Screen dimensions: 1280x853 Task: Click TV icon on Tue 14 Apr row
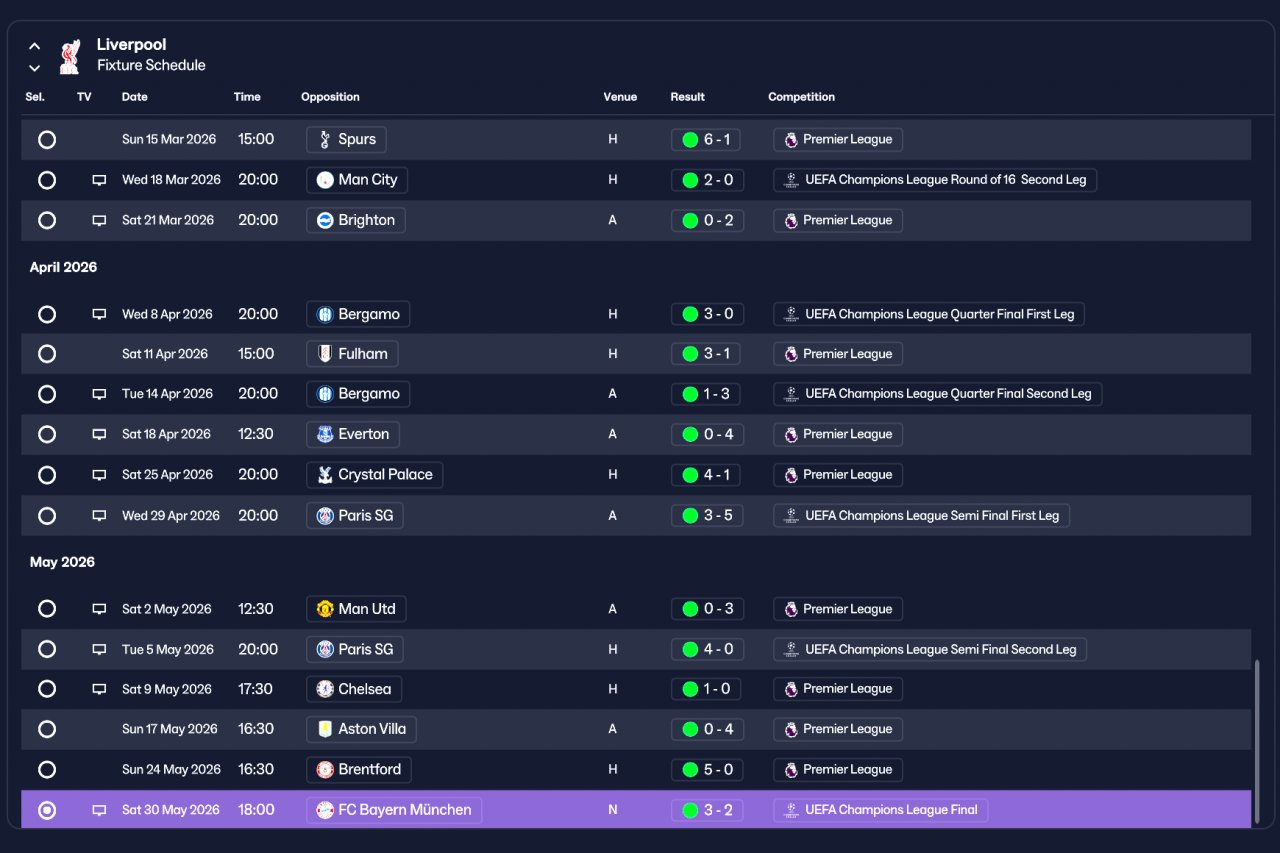99,394
